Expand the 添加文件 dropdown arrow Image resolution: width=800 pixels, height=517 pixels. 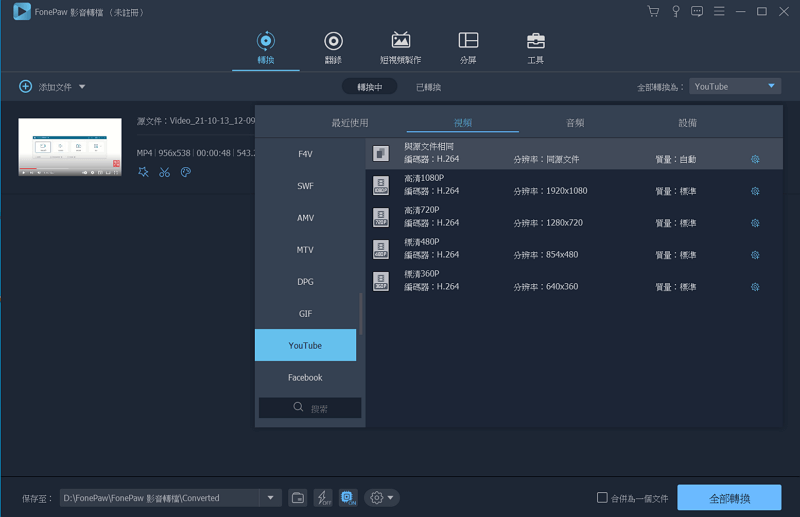coord(82,87)
